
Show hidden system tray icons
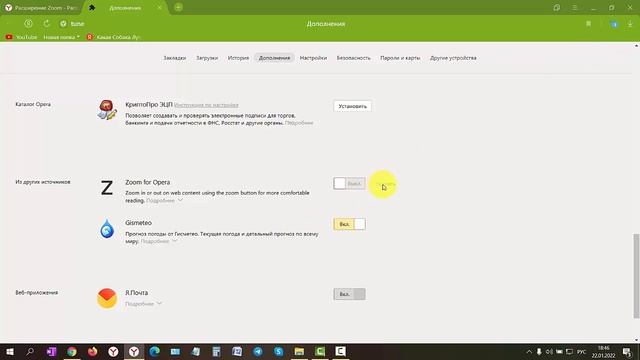tap(529, 352)
